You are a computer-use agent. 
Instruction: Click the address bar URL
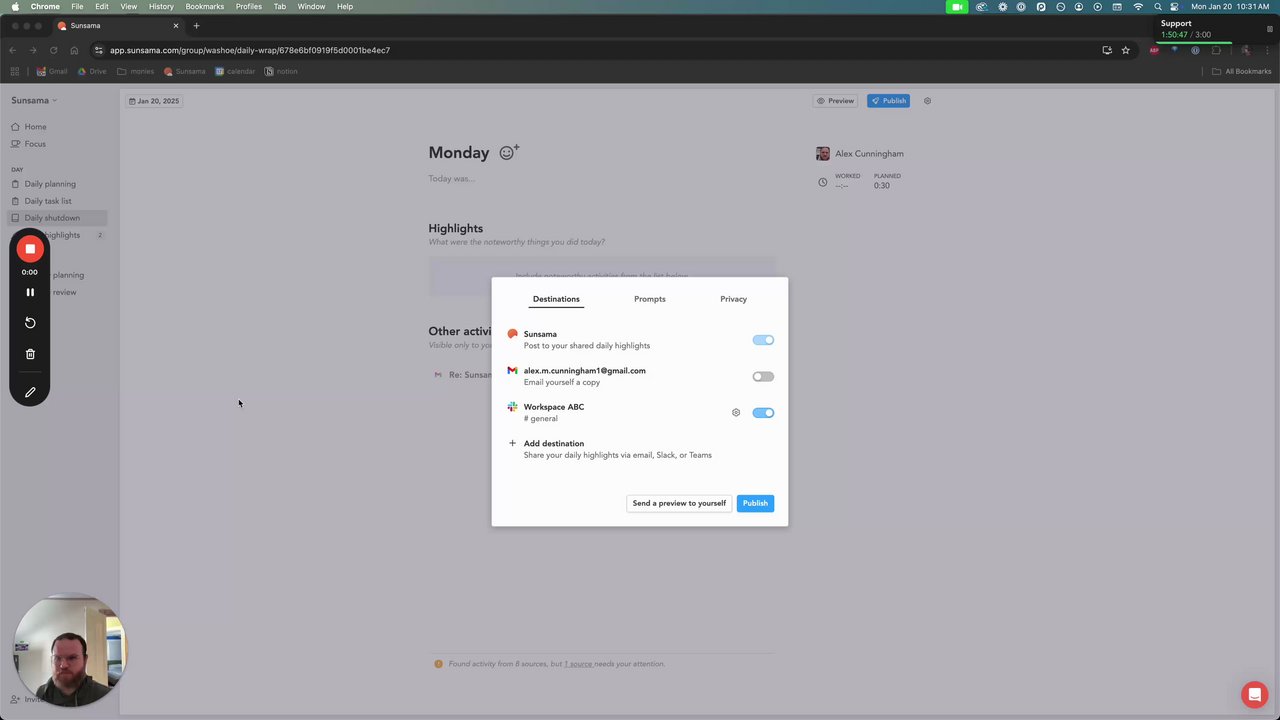(x=250, y=50)
